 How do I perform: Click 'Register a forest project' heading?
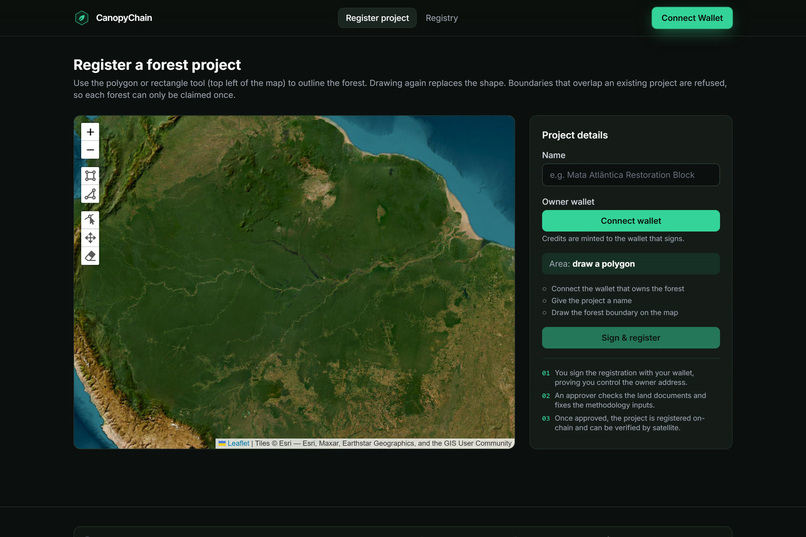157,65
